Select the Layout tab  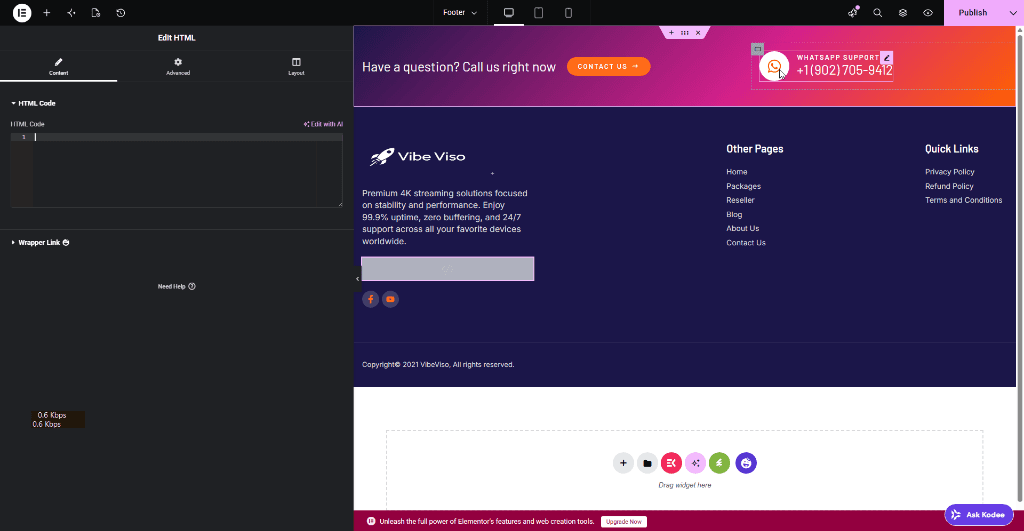(296, 66)
